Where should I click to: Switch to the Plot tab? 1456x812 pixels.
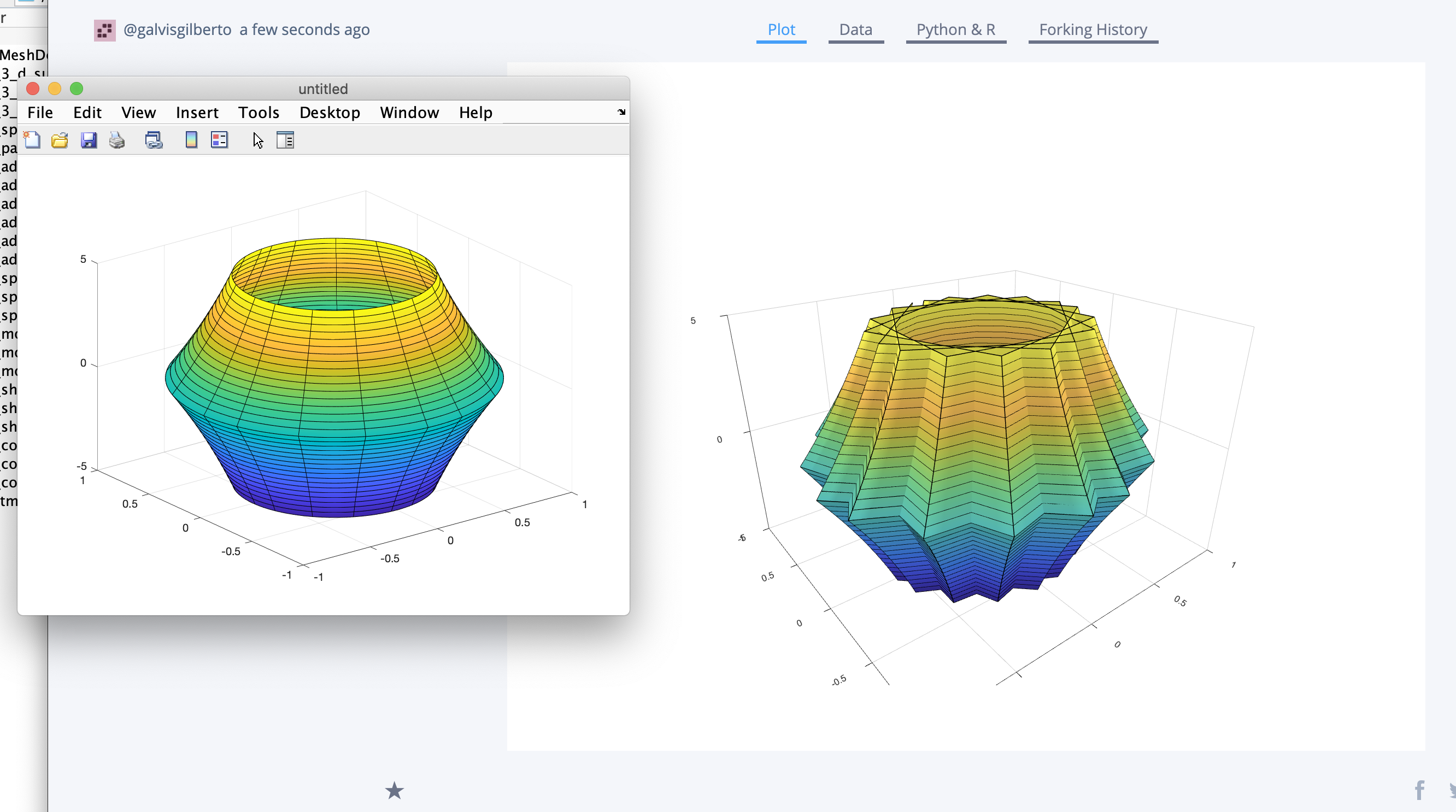pos(781,30)
